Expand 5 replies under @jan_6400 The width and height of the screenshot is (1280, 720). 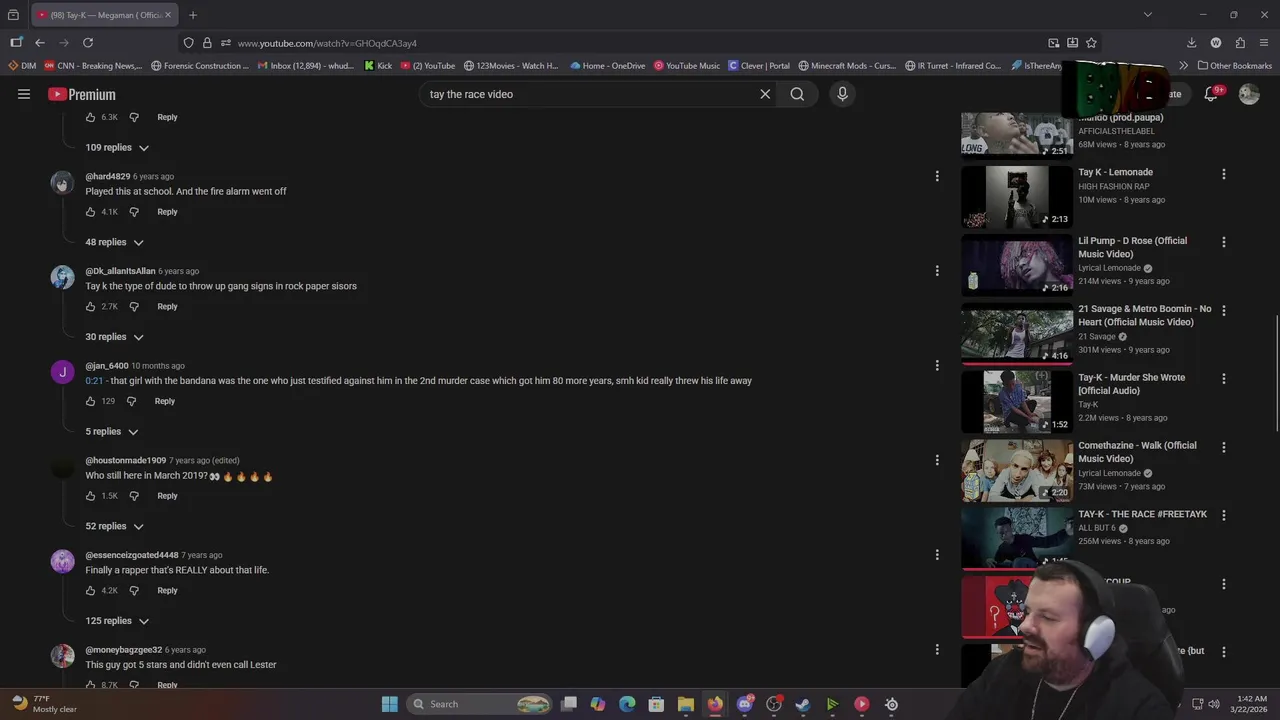[111, 432]
